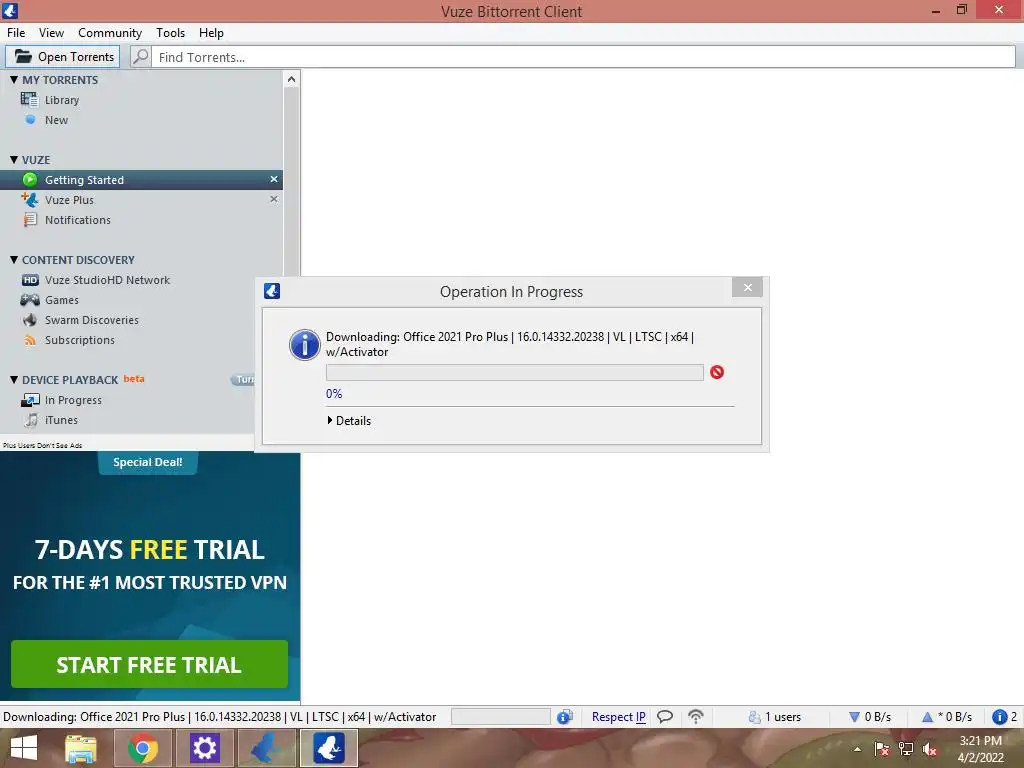
Task: Open Swarm Discoveries in the sidebar
Action: coord(91,320)
